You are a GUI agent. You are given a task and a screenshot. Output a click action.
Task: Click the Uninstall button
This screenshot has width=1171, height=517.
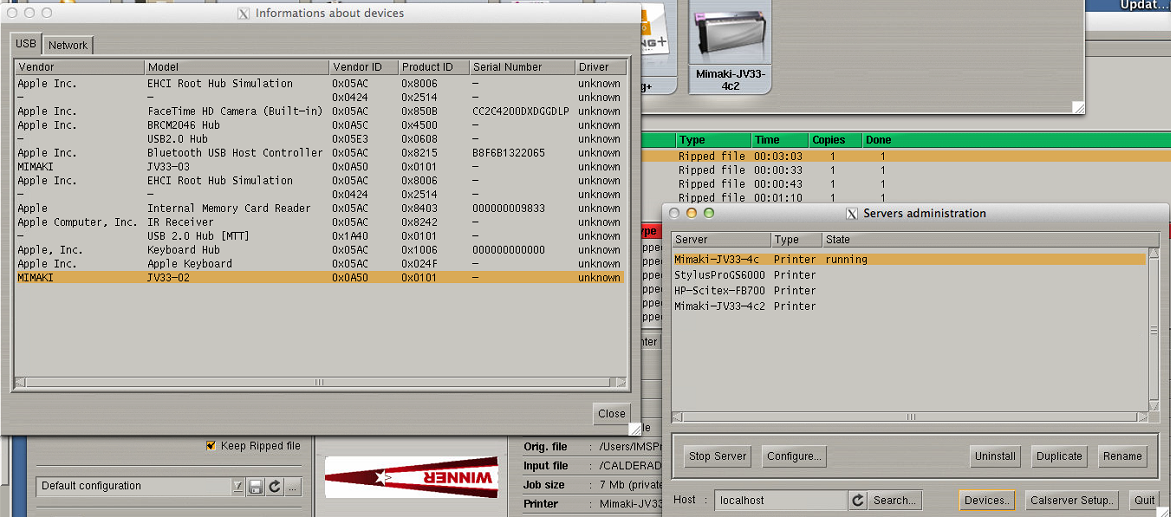click(x=995, y=456)
